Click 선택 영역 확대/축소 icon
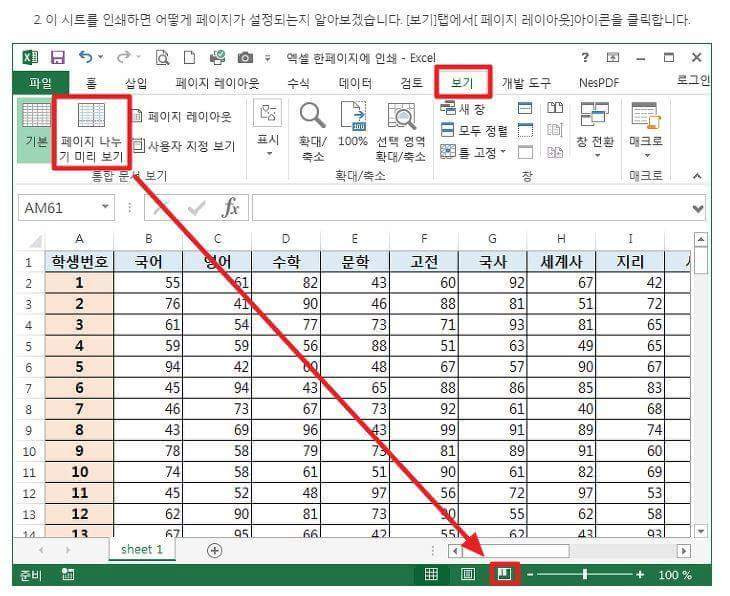 (x=401, y=132)
